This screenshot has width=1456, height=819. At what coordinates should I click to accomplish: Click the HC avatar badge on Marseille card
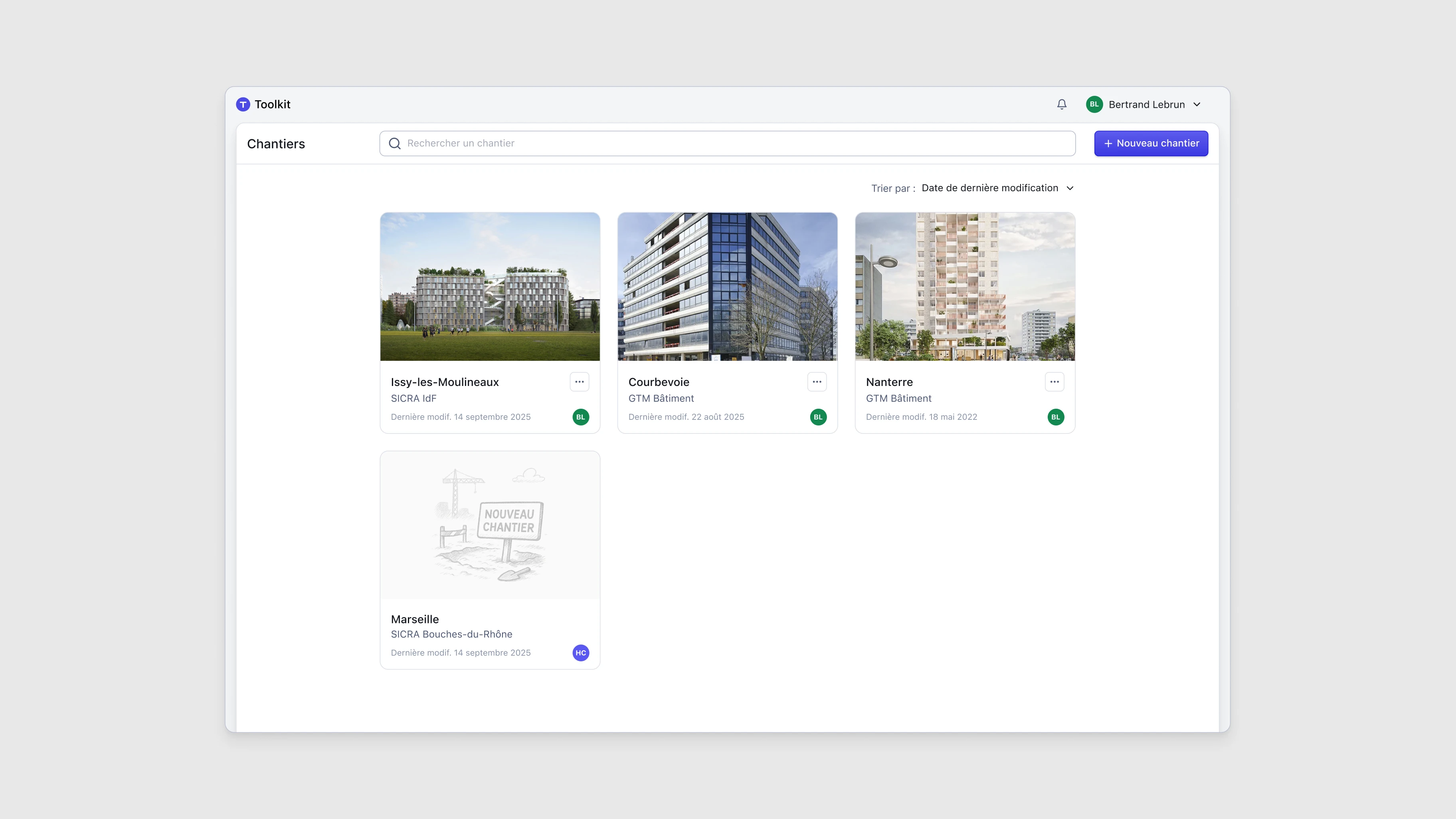[x=580, y=652]
